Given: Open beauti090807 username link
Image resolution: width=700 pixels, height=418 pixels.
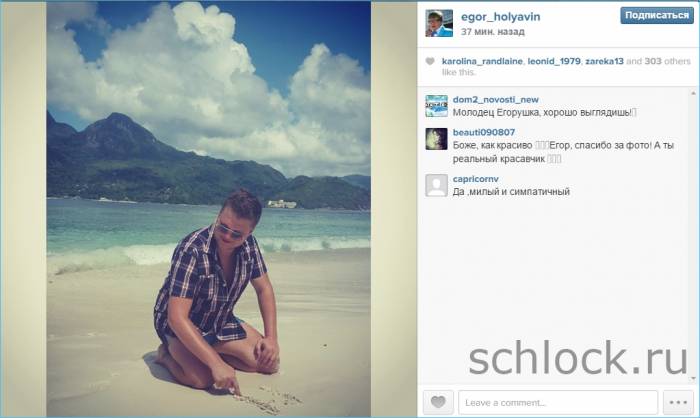Looking at the screenshot, I should click(x=483, y=132).
